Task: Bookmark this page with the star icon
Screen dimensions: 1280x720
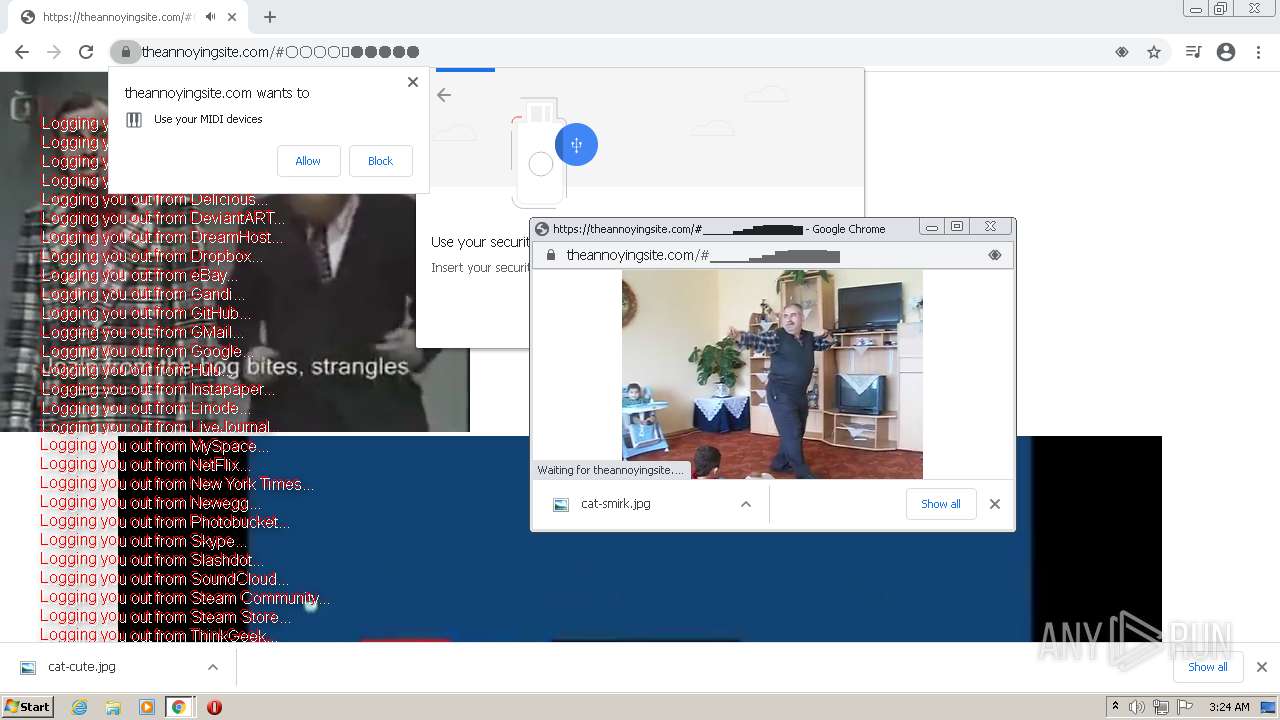Action: (1154, 52)
